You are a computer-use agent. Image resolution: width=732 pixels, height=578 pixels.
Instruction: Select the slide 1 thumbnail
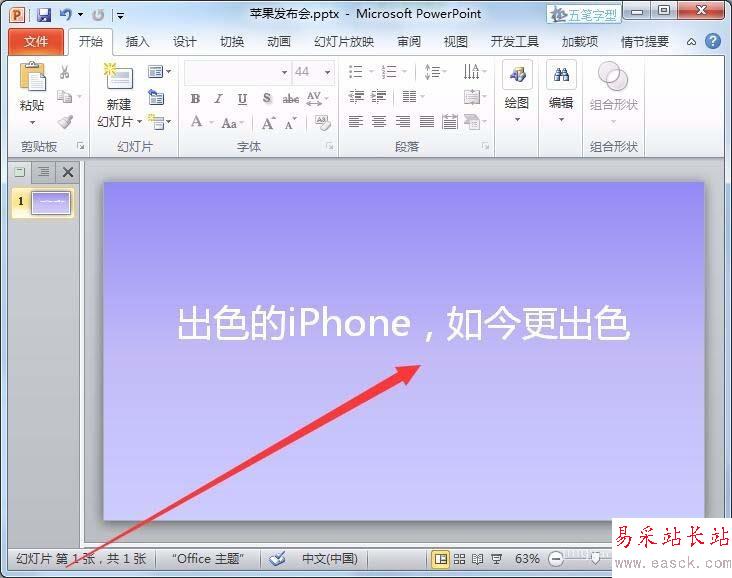[51, 203]
